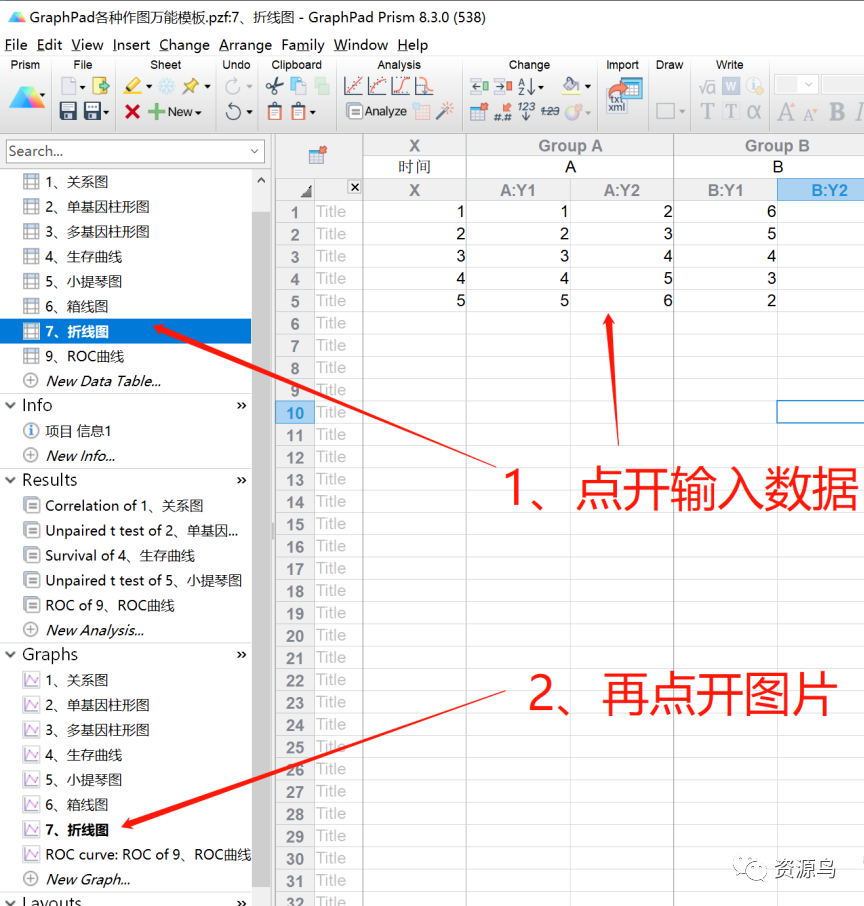
Task: Click the pushpin icon in Sheet group
Action: 190,86
